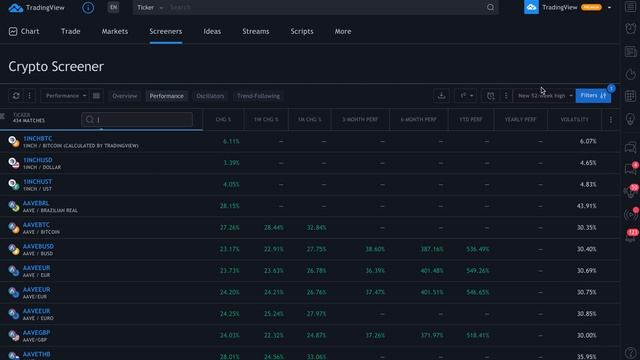Export screener data with download icon
Viewport: 640px width, 360px height.
coord(441,96)
